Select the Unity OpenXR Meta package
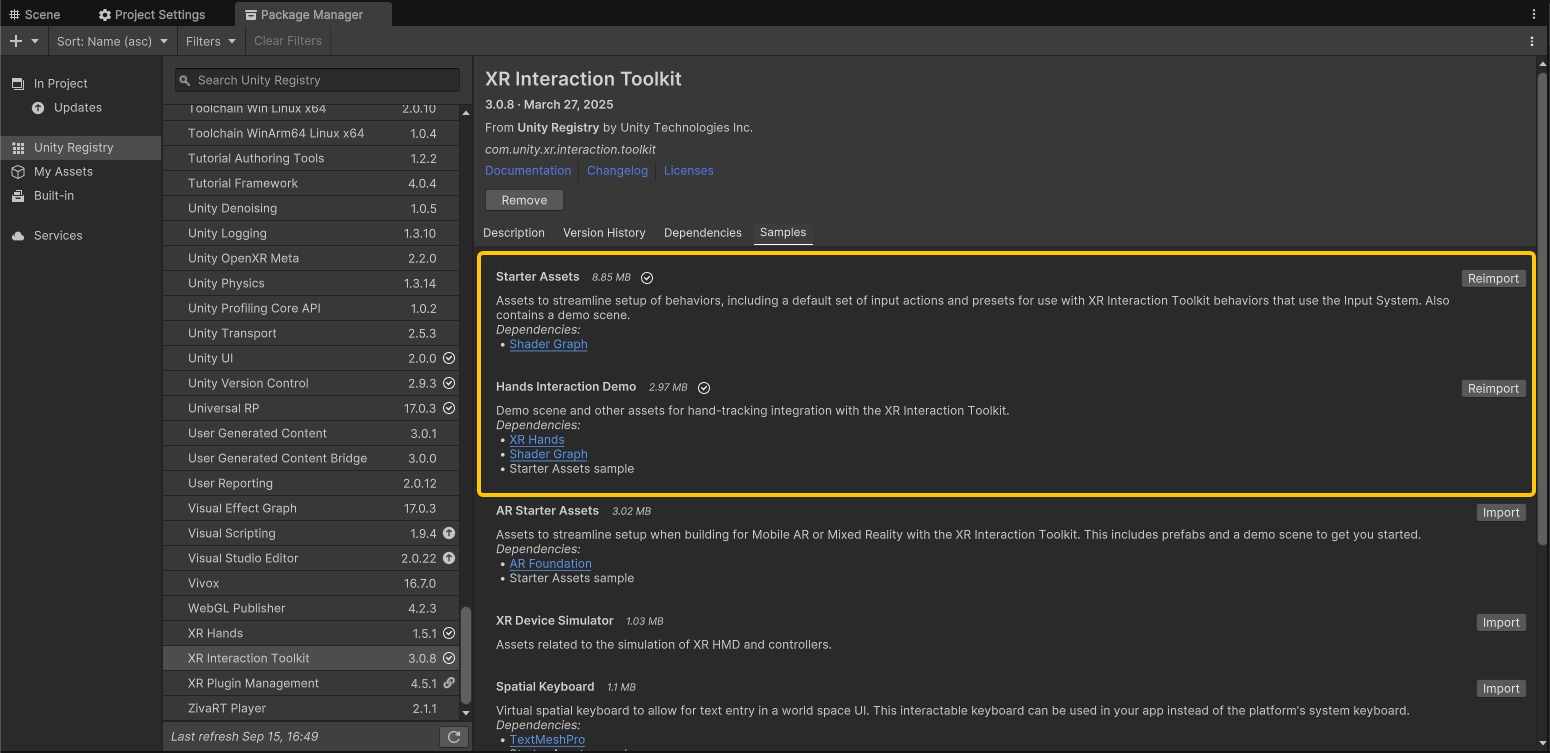 click(x=312, y=258)
